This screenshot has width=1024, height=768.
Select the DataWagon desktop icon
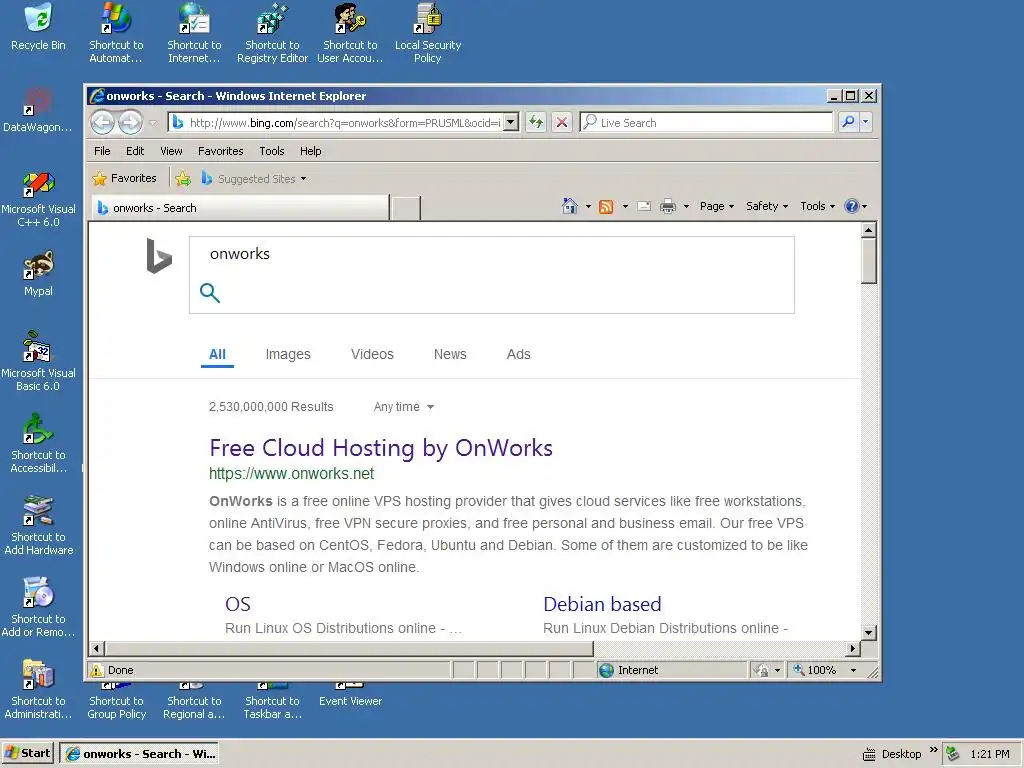38,110
